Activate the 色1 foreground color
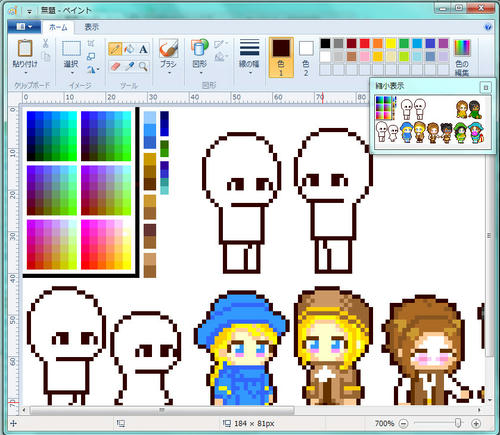500x435 pixels. pos(281,57)
